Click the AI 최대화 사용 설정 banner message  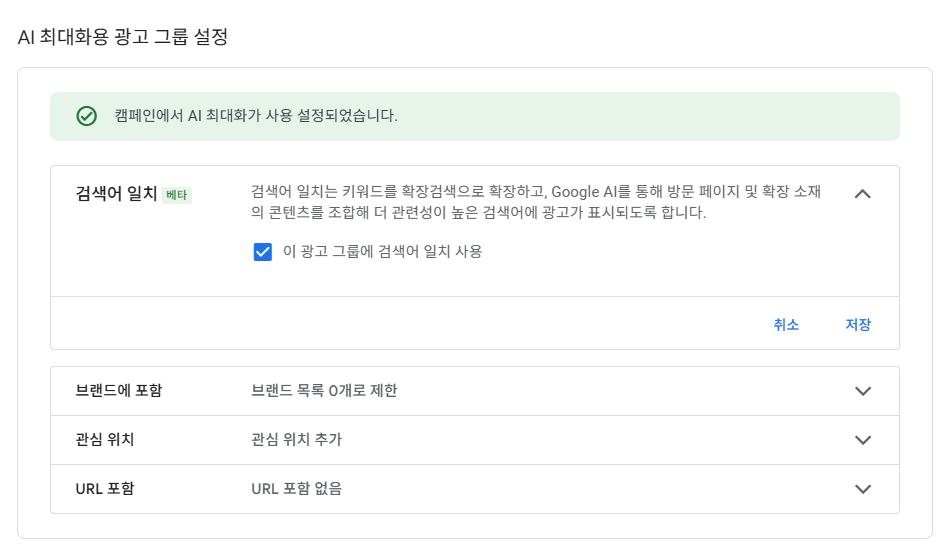(x=256, y=116)
